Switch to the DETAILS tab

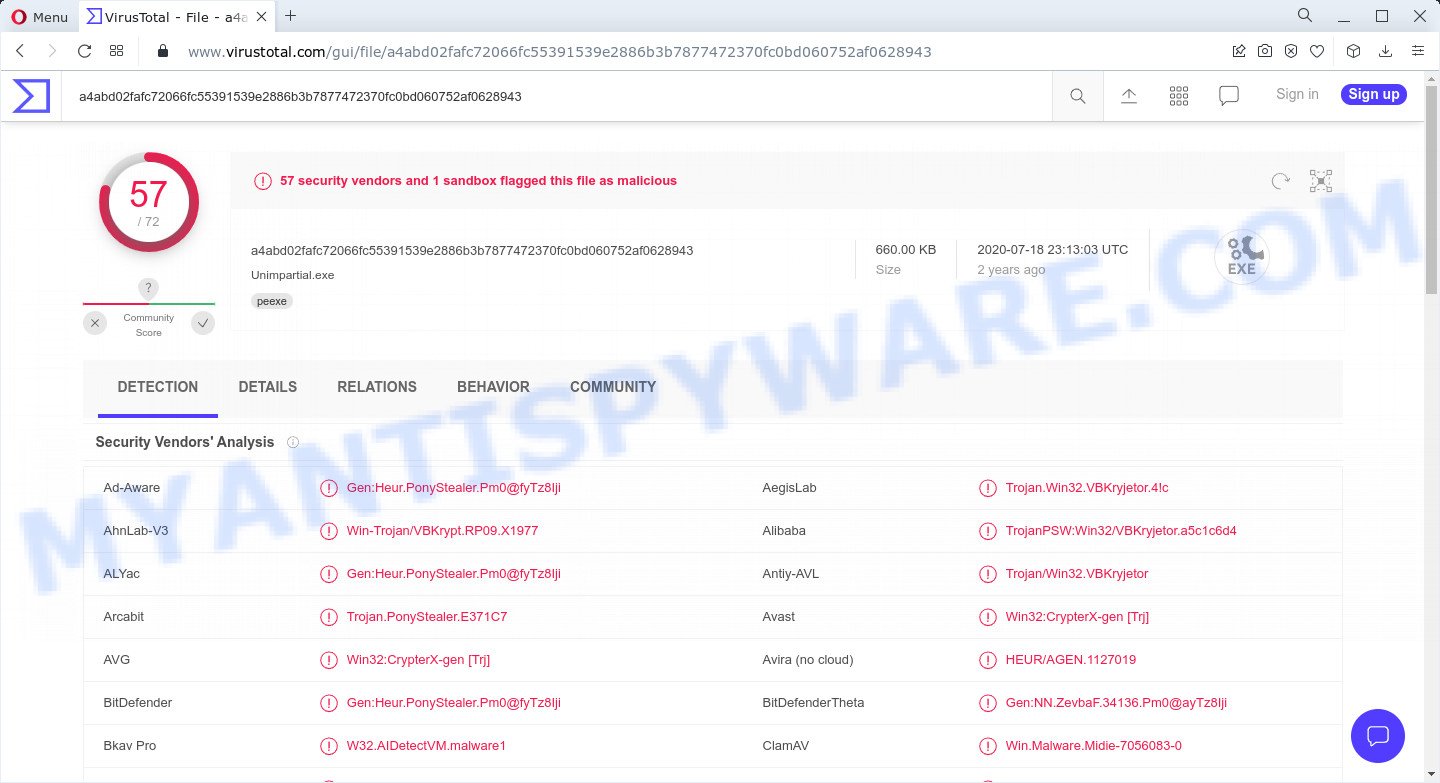(x=267, y=387)
